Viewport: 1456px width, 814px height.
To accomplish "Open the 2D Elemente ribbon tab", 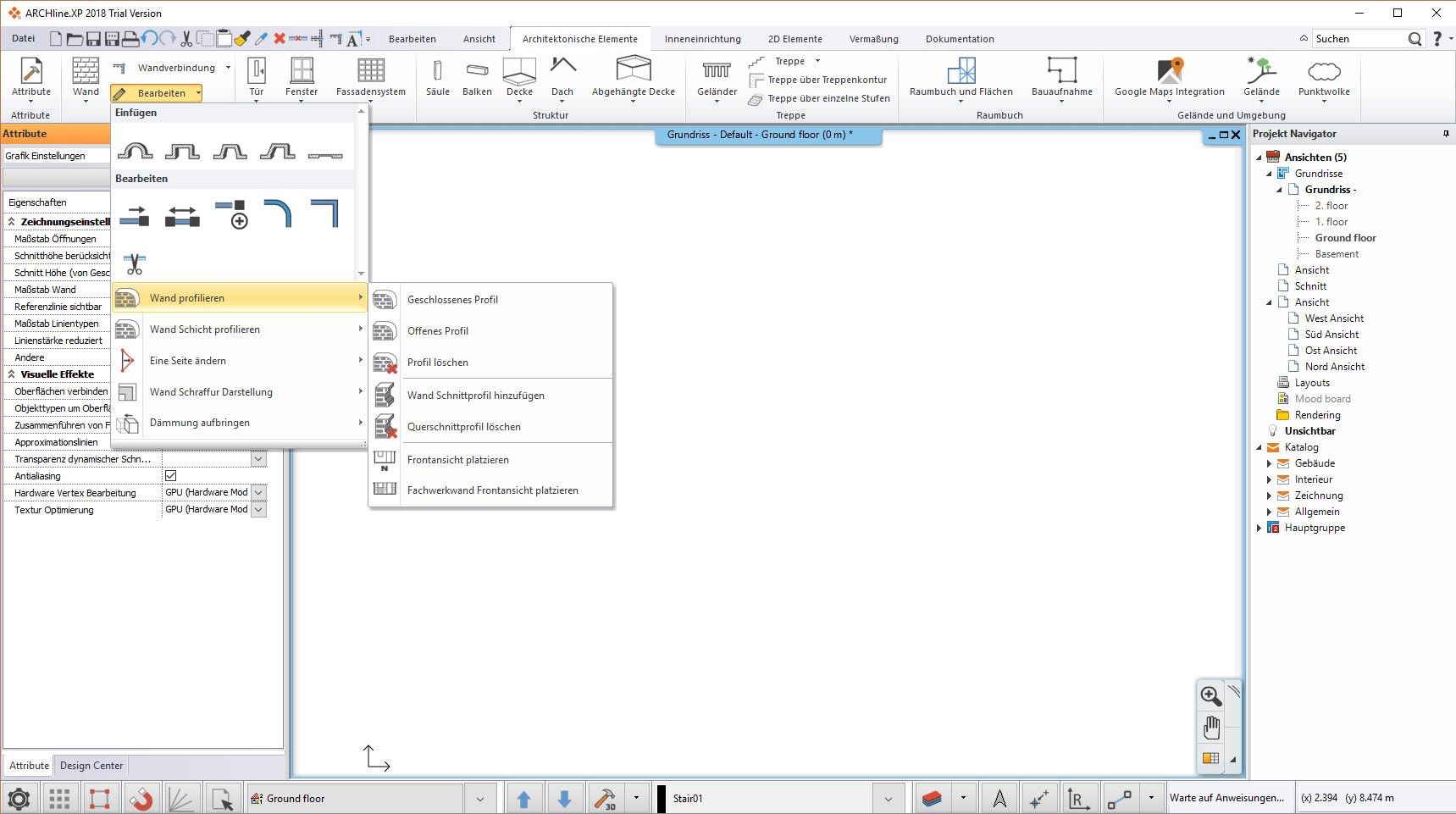I will (x=794, y=39).
